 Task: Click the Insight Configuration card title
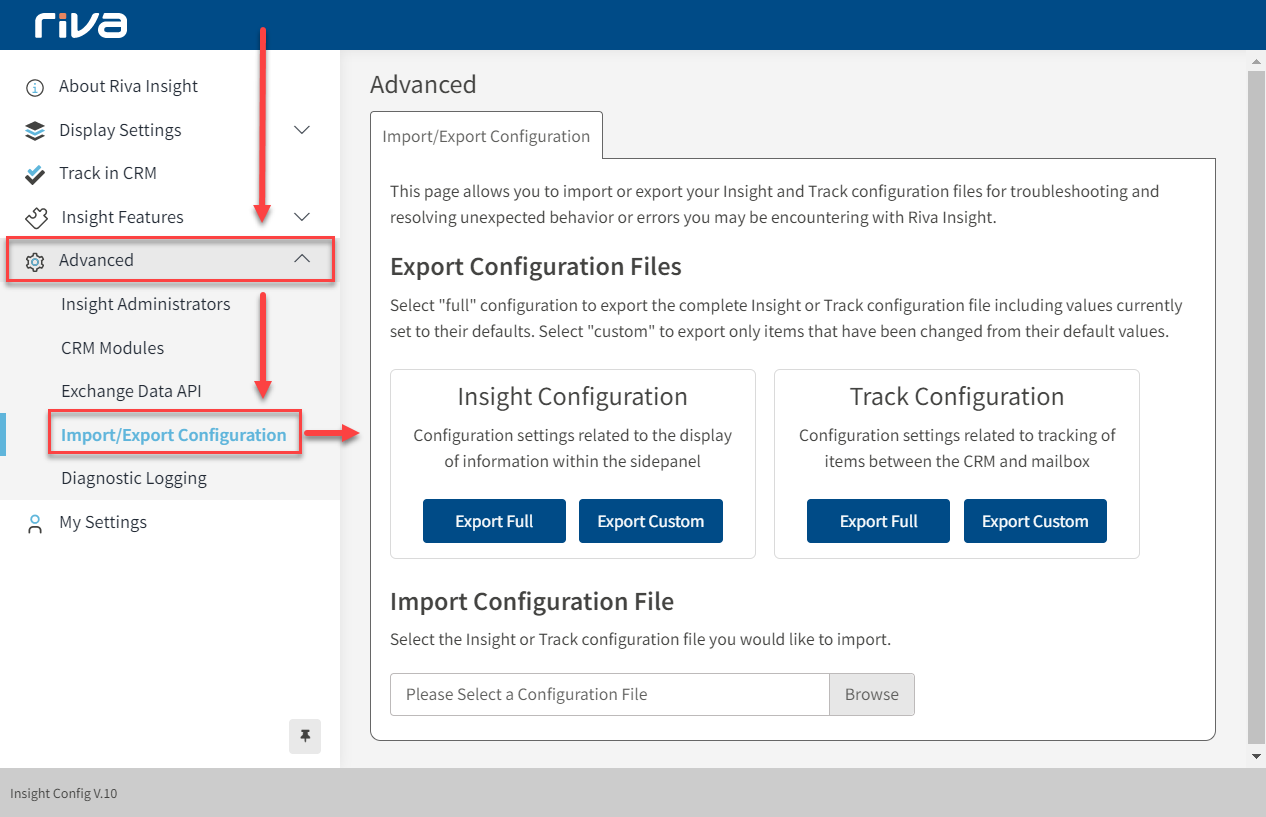pyautogui.click(x=573, y=396)
